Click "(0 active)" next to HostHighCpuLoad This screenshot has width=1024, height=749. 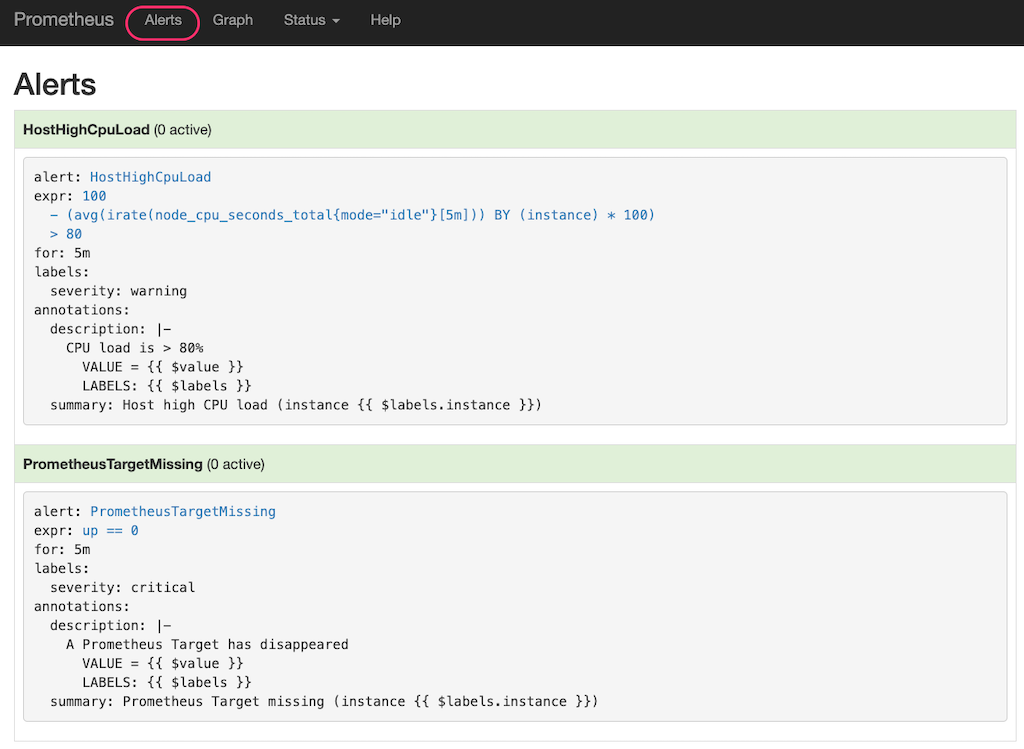[183, 130]
